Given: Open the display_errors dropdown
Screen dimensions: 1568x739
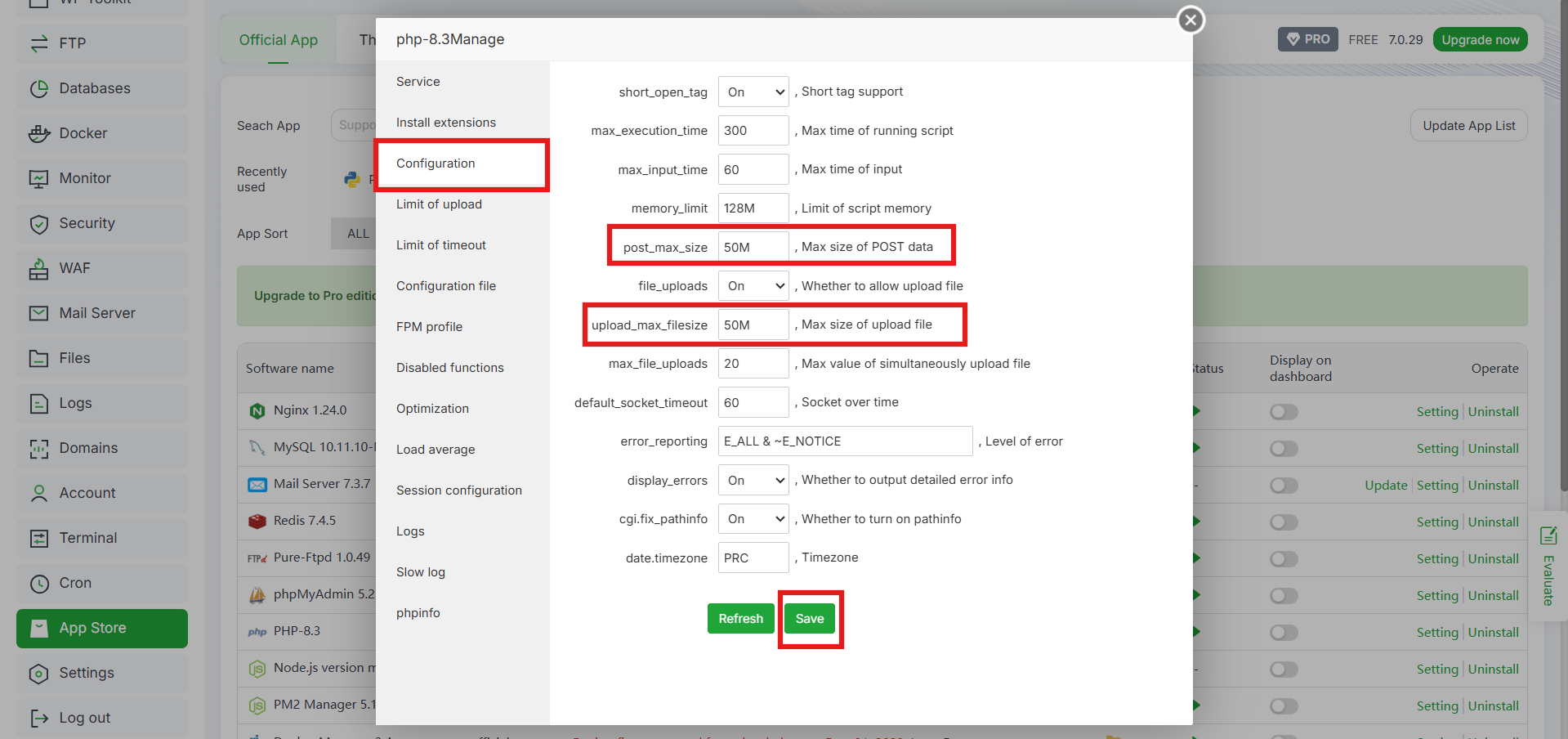Looking at the screenshot, I should [x=753, y=481].
